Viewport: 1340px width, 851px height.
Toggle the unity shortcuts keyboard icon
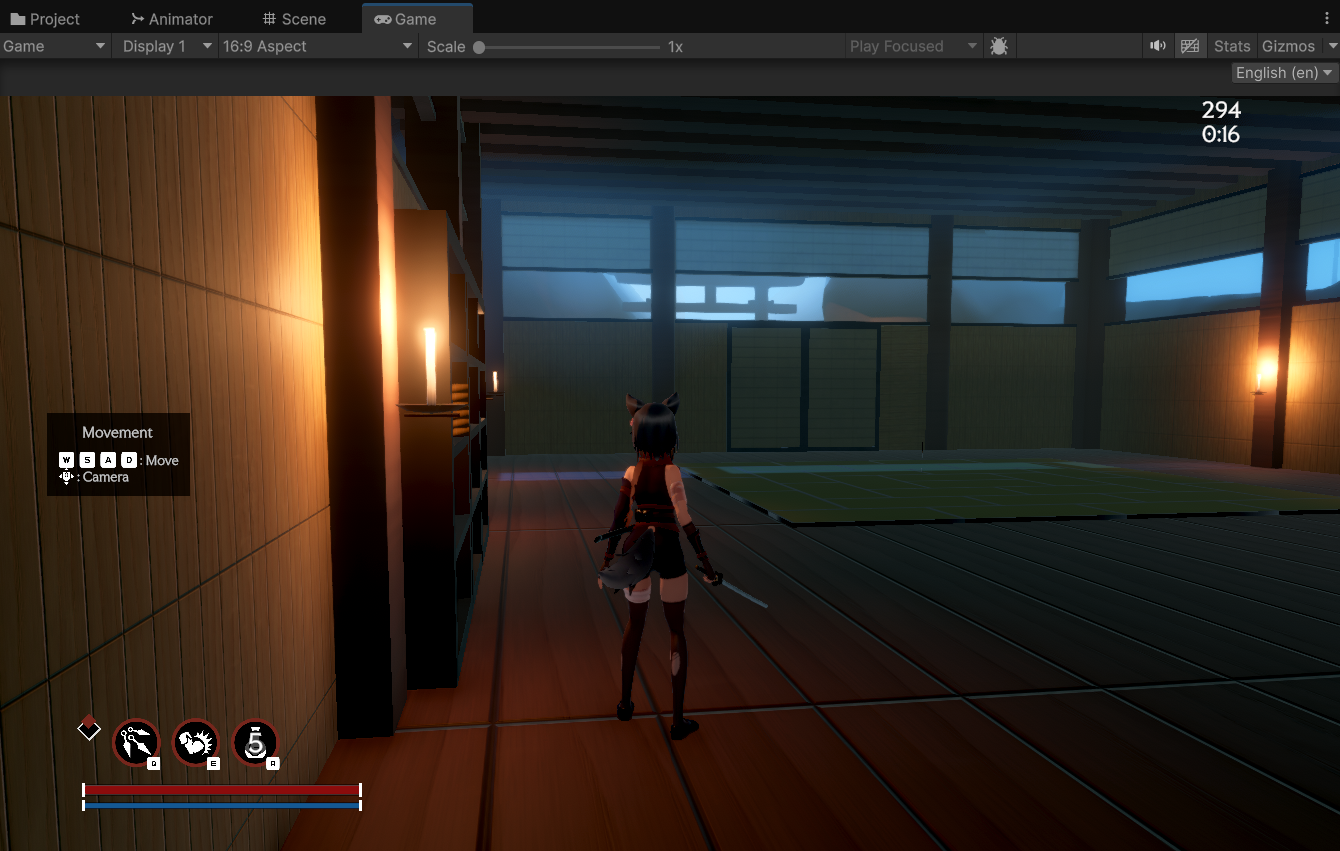[1189, 46]
